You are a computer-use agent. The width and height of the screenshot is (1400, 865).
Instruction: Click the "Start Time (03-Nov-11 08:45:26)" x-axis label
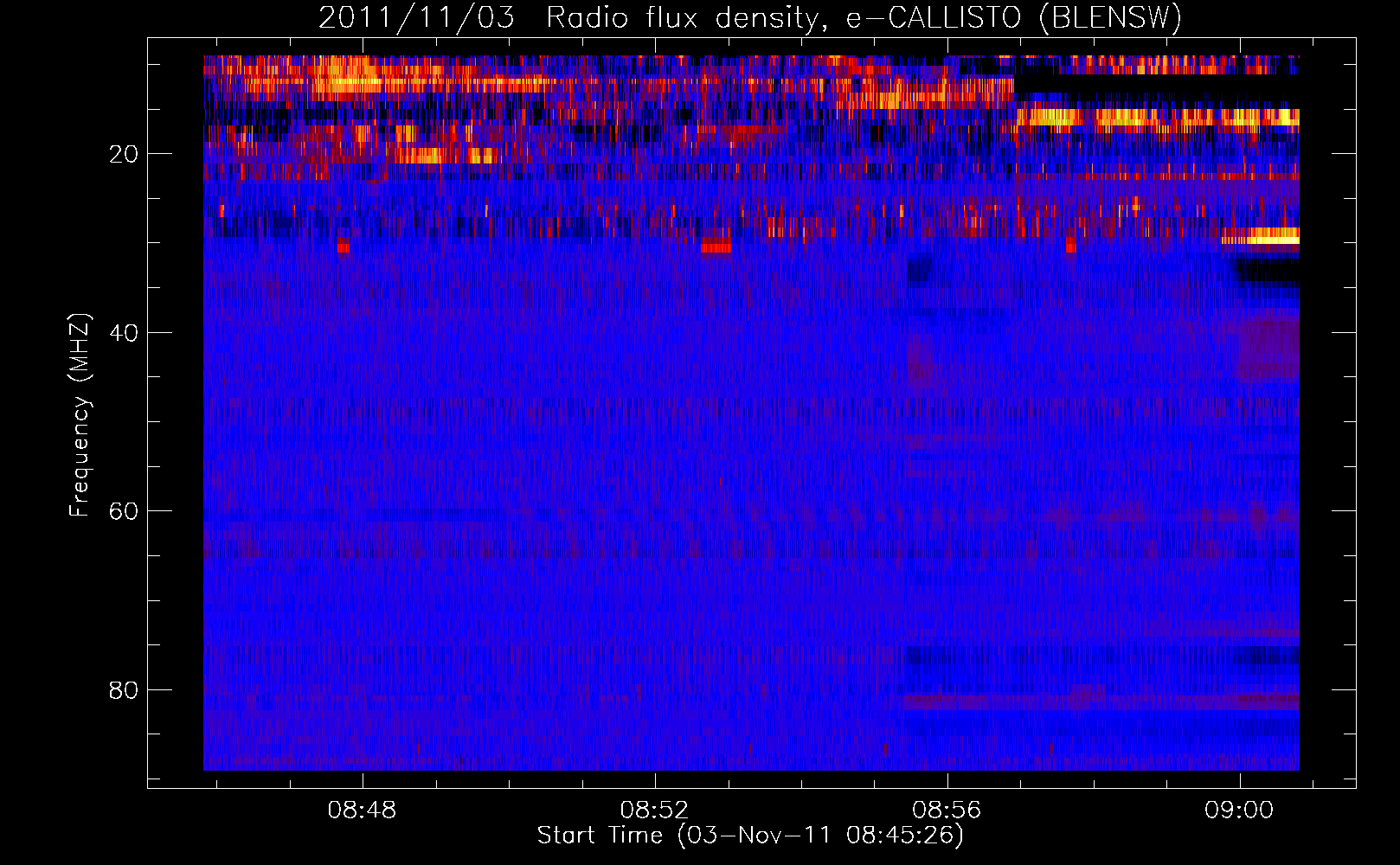tap(750, 836)
